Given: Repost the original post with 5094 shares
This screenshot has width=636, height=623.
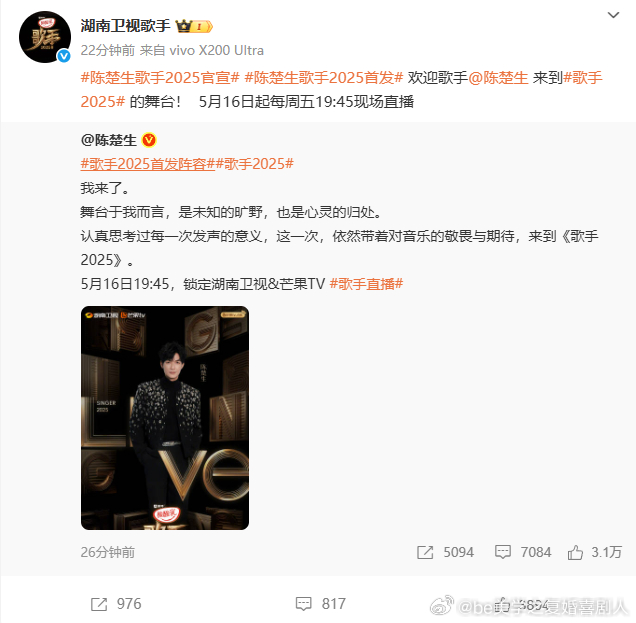Looking at the screenshot, I should click(445, 552).
